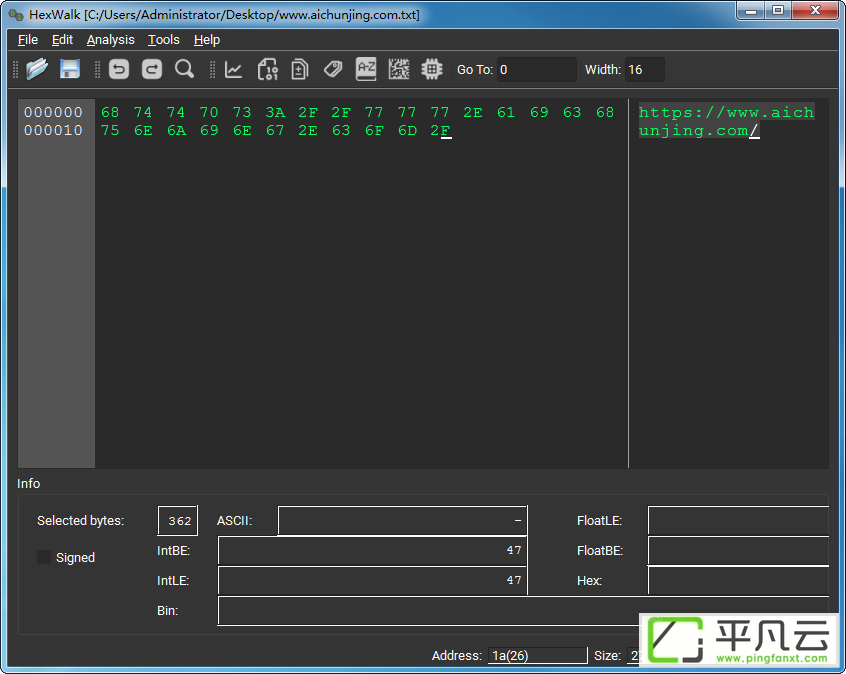Click the undo arrow icon
Viewport: 846px width, 674px height.
click(x=119, y=69)
